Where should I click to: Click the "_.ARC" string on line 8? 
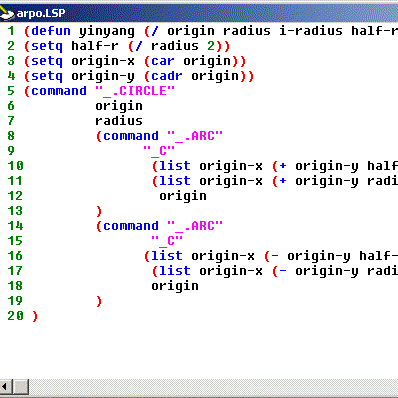click(x=195, y=136)
